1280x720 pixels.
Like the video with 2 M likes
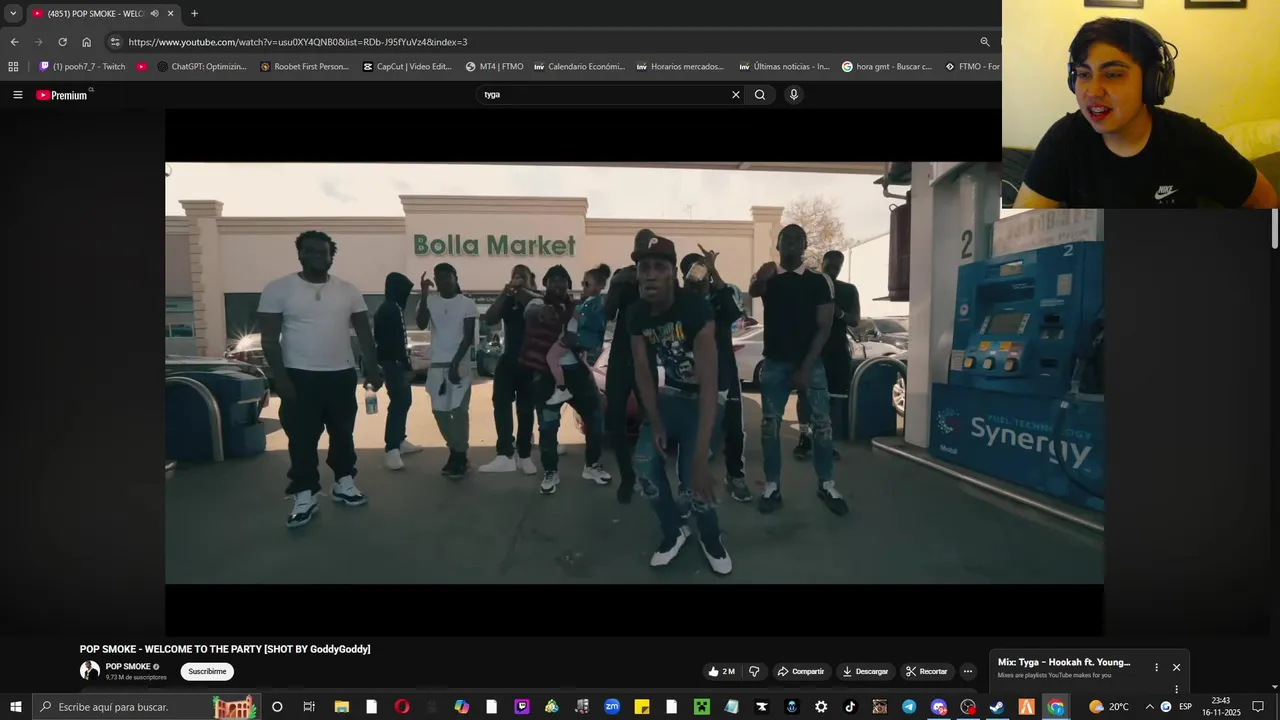[721, 671]
